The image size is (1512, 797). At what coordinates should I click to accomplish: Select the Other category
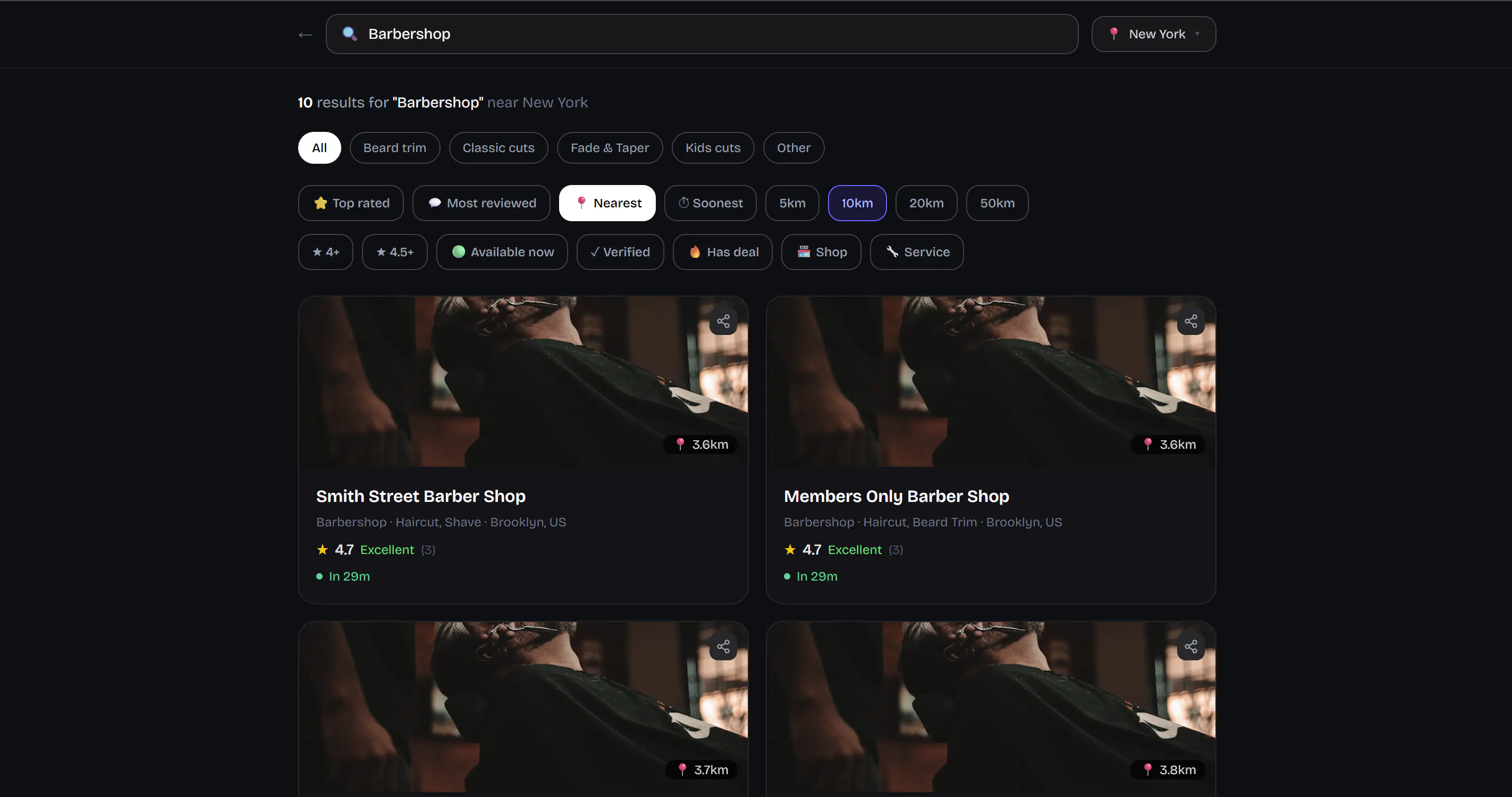(793, 148)
